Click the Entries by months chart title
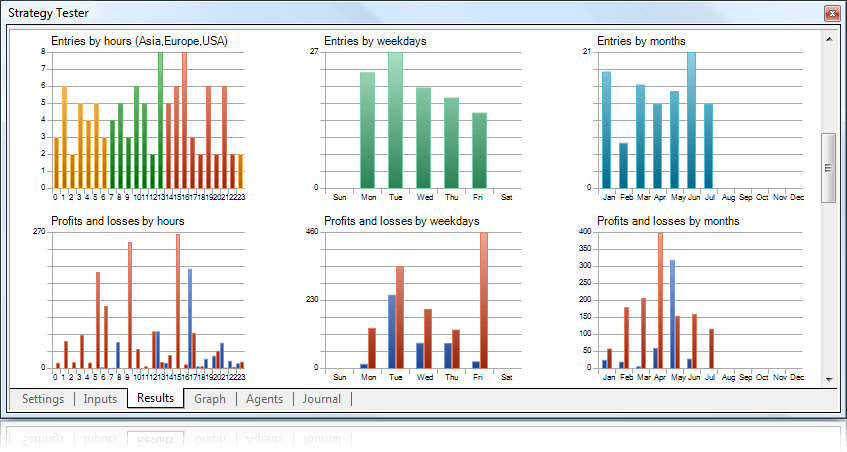 (x=641, y=41)
